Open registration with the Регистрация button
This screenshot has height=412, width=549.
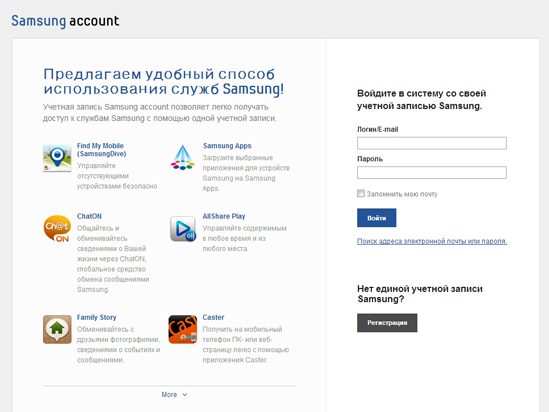387,322
